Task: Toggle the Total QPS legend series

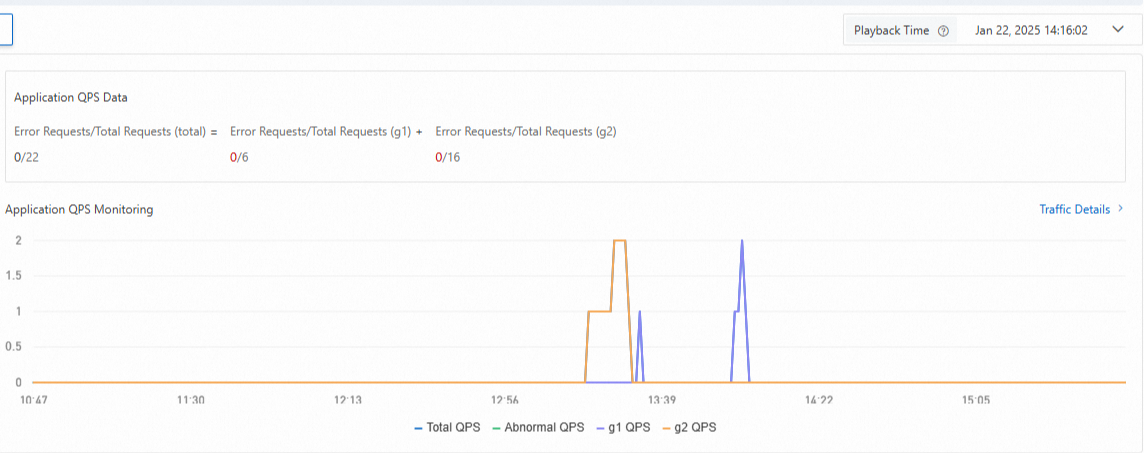Action: (447, 427)
